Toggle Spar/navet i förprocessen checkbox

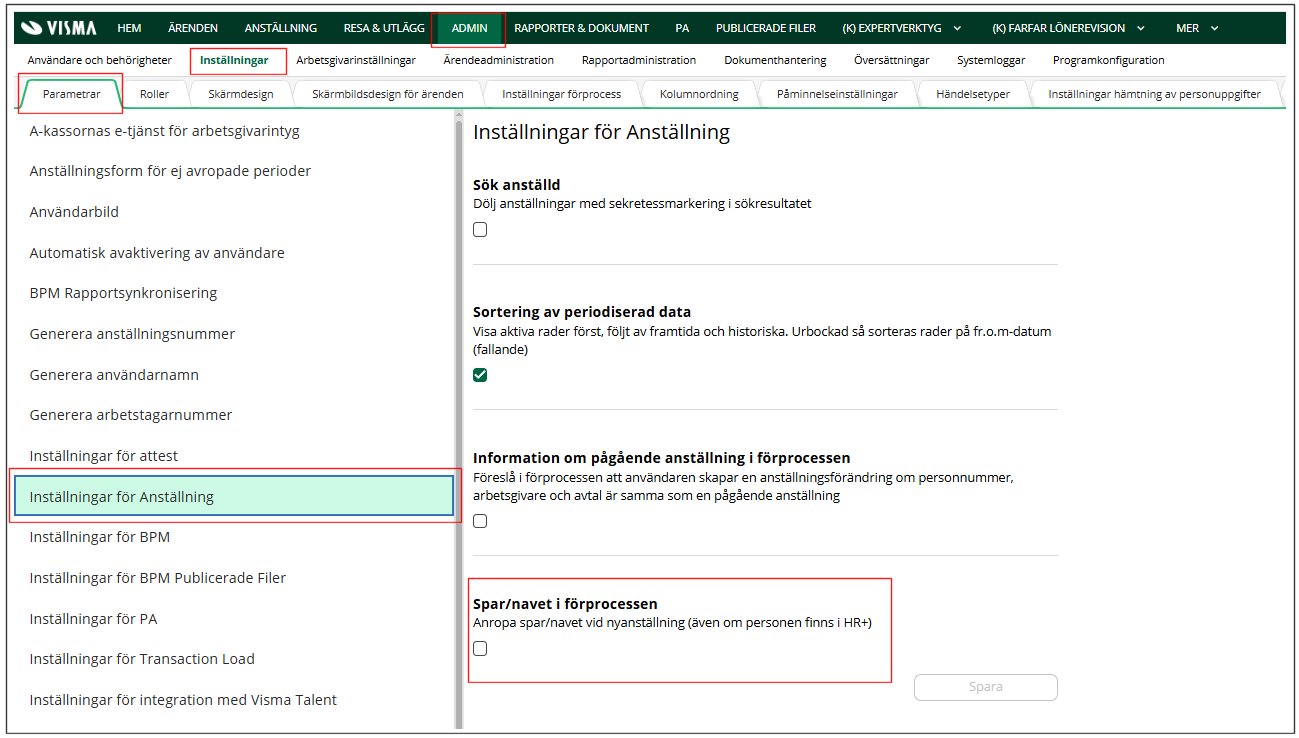(x=480, y=648)
